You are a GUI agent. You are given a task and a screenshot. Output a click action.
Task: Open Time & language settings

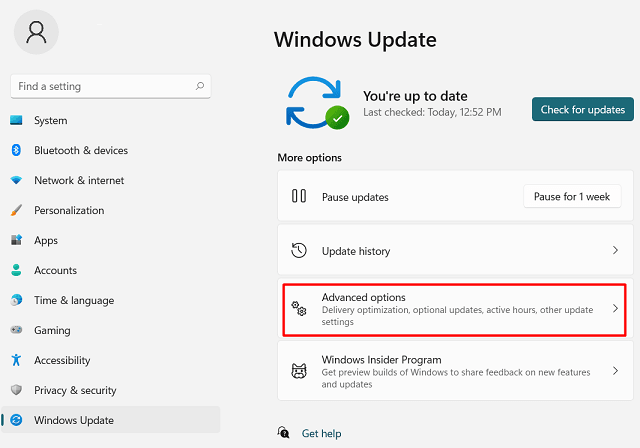pyautogui.click(x=110, y=300)
